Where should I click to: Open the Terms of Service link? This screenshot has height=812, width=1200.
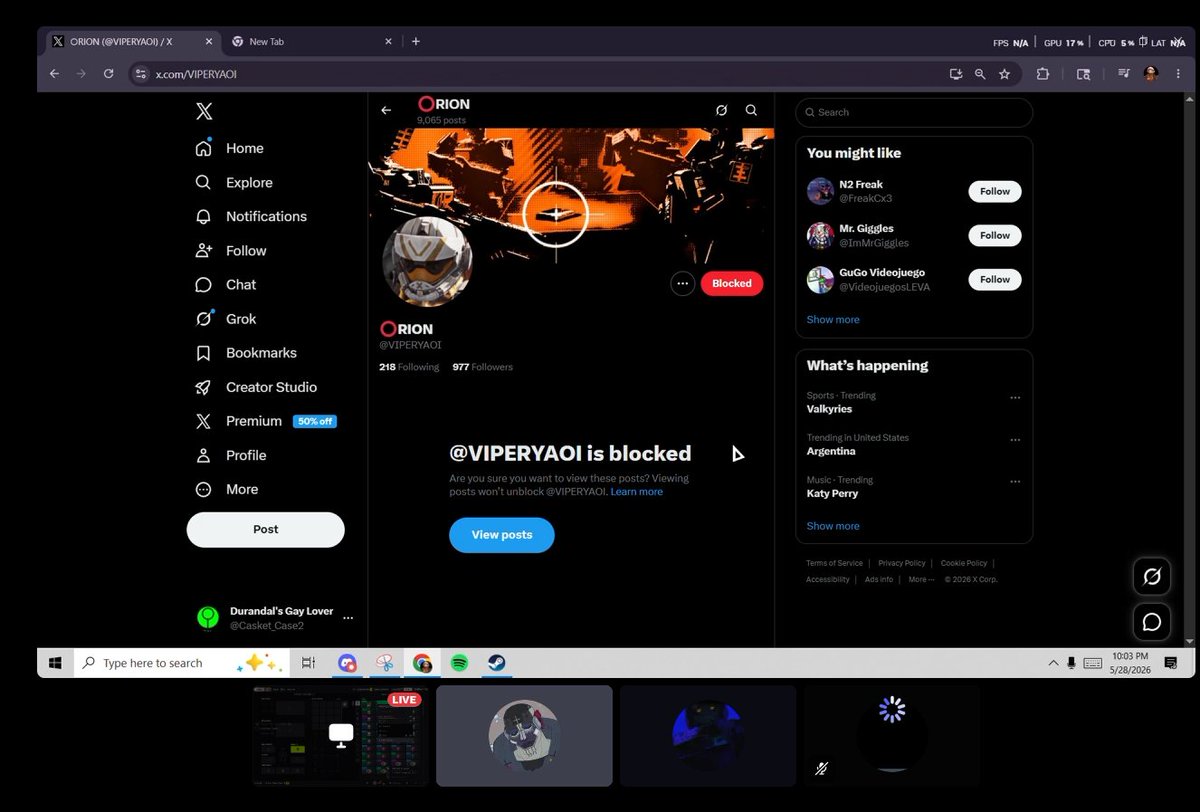click(x=834, y=563)
